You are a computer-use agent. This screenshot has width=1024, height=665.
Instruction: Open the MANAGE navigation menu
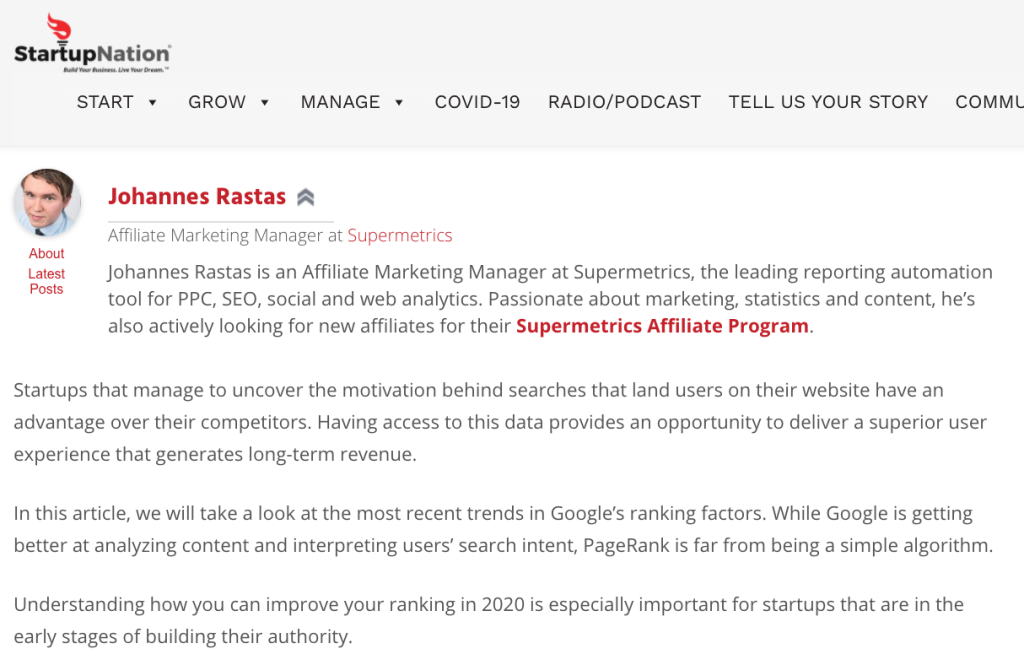coord(340,102)
